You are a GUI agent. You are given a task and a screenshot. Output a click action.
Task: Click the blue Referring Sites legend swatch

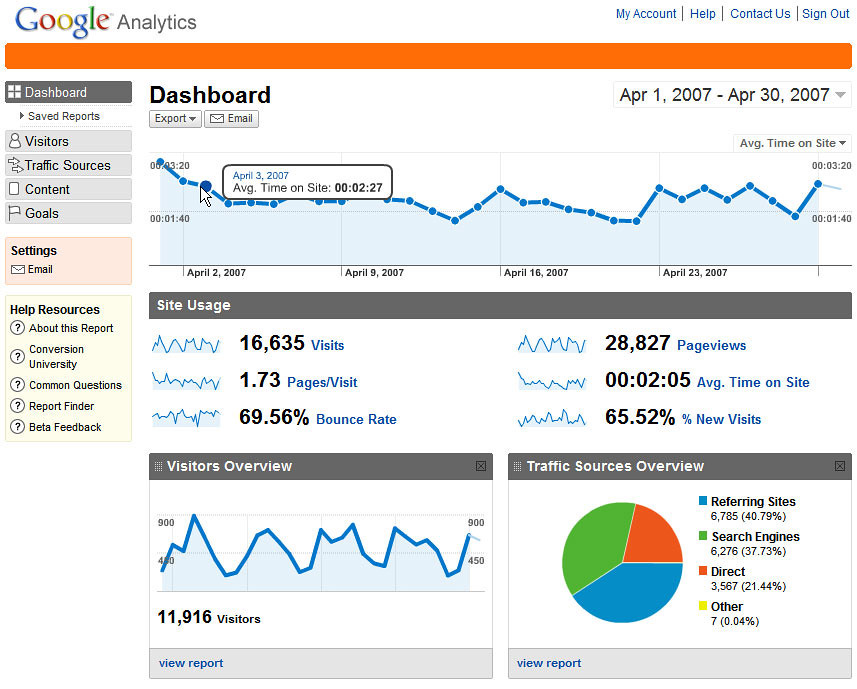pos(703,501)
